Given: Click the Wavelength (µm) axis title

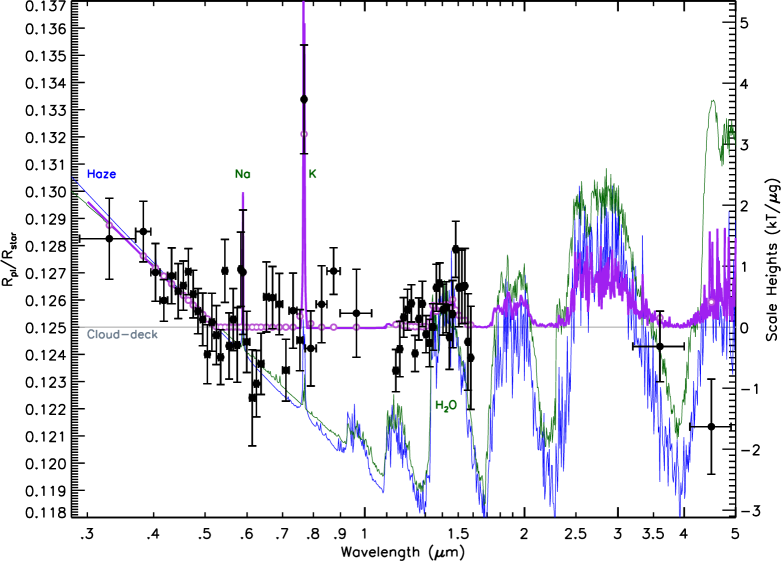Looking at the screenshot, I should pos(403,552).
